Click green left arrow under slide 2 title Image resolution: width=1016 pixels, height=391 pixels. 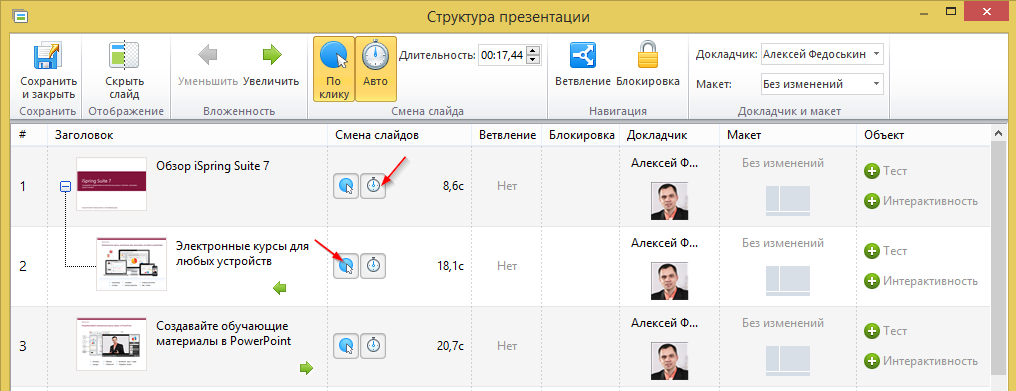[x=280, y=289]
